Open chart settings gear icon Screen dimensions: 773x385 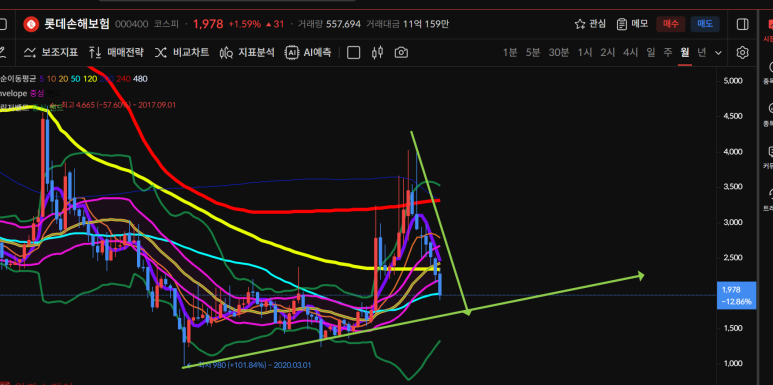point(742,53)
